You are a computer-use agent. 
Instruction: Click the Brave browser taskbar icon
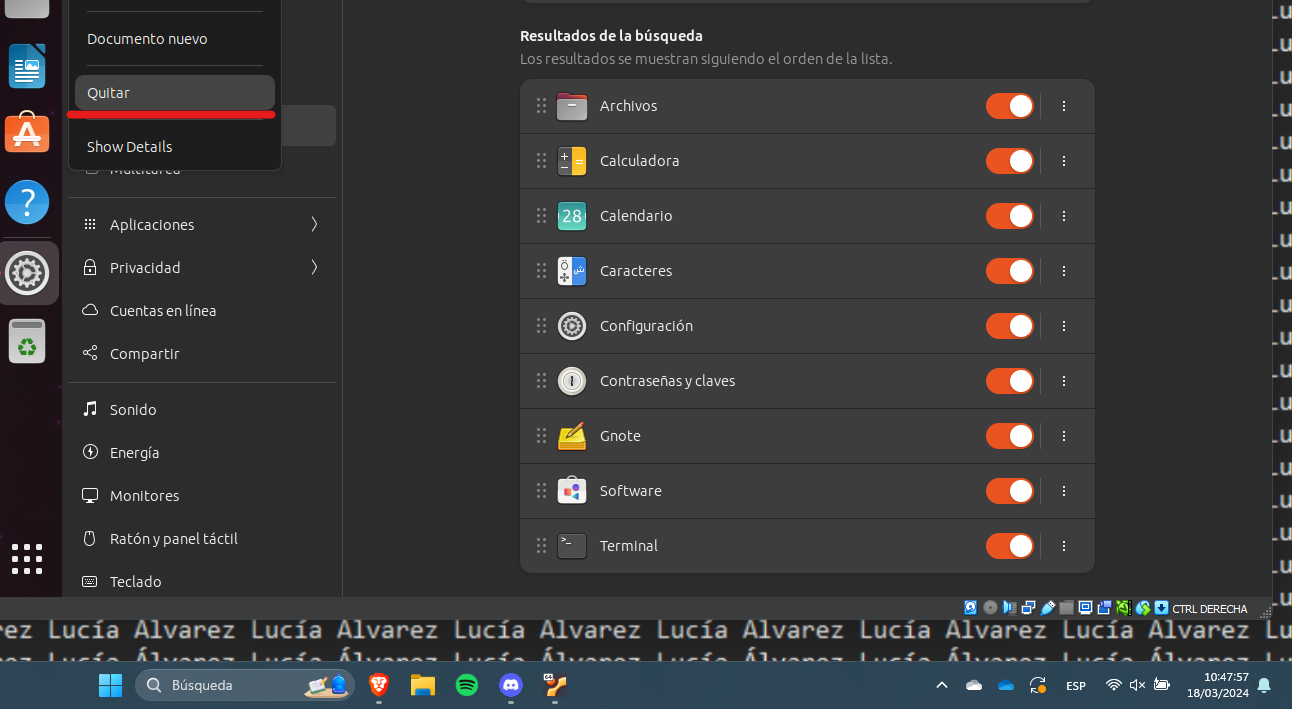tap(379, 685)
